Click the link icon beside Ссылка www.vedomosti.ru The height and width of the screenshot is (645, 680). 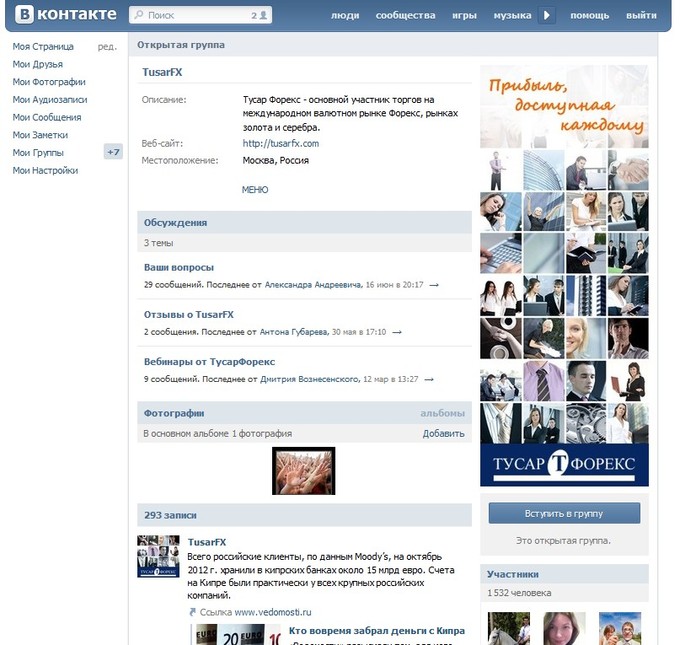[x=193, y=612]
